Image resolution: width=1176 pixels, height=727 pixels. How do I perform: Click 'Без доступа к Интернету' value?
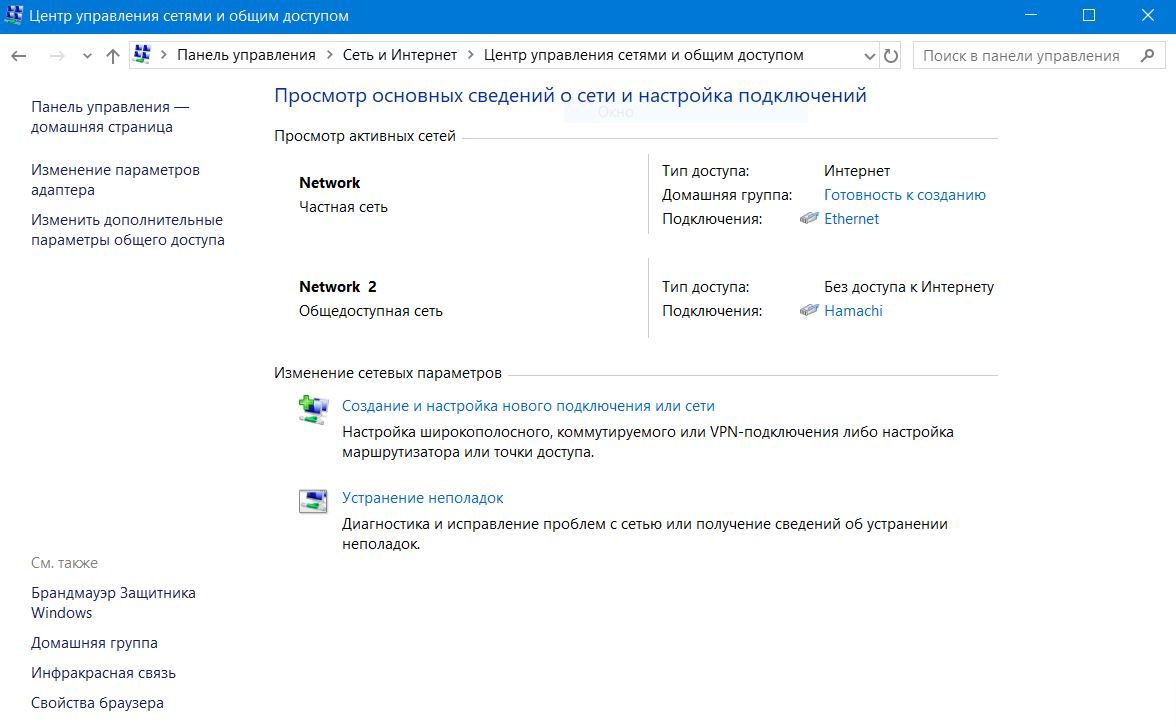point(909,287)
